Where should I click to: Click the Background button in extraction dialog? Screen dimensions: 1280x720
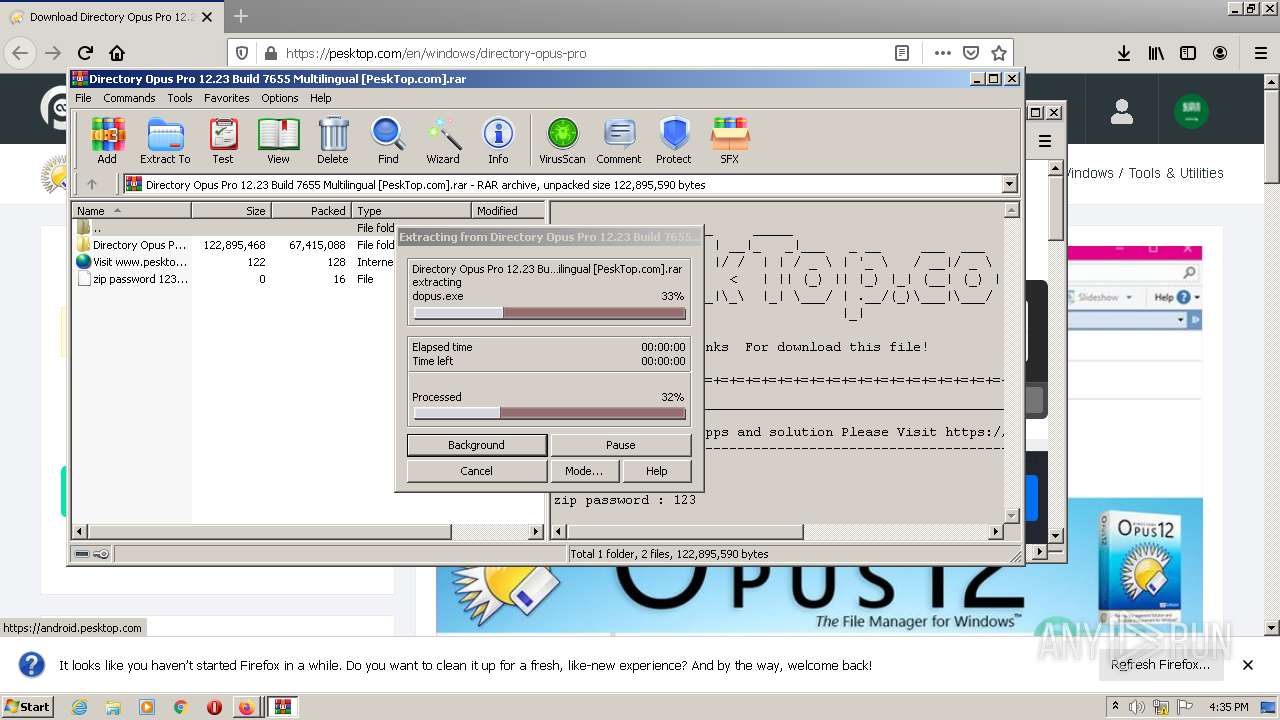477,445
